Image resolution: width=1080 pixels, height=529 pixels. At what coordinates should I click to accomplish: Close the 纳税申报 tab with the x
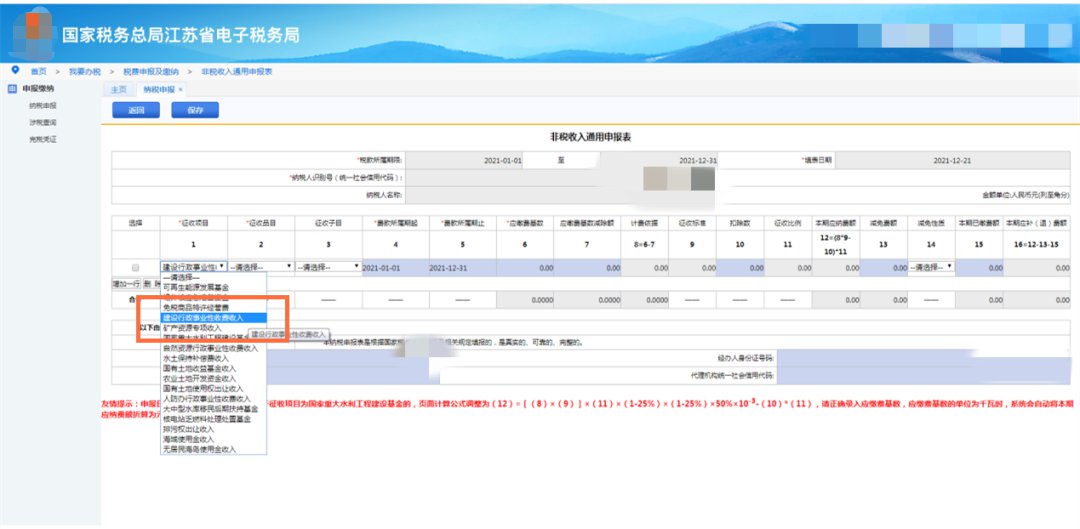pos(181,89)
